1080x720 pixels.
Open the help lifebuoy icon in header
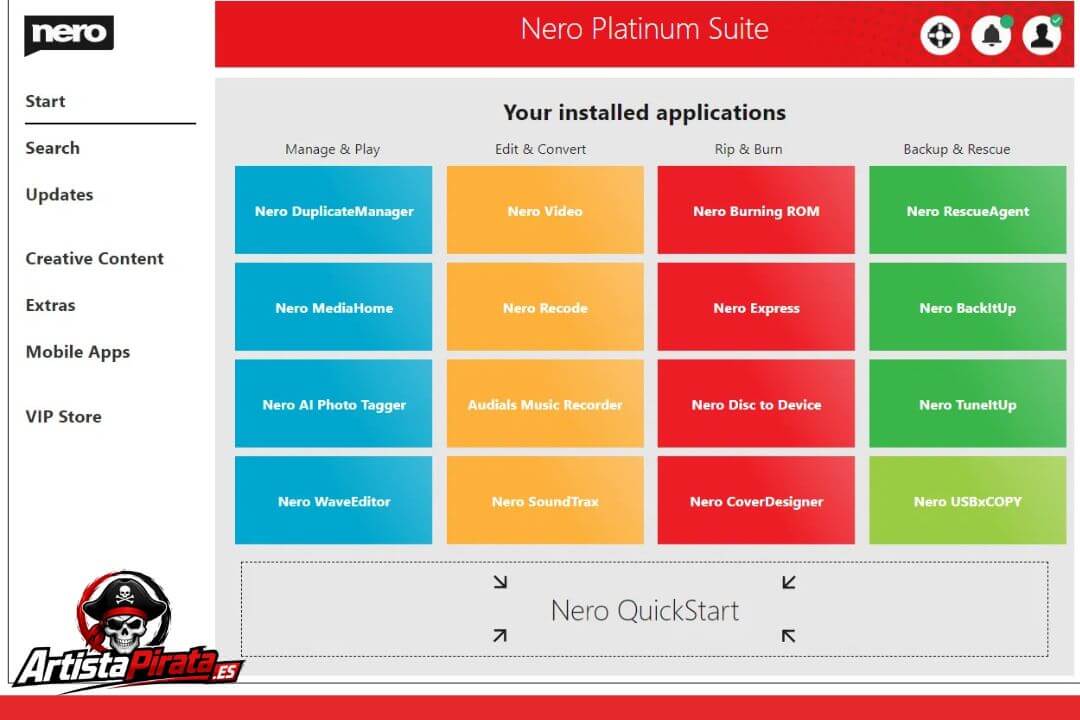(x=939, y=34)
